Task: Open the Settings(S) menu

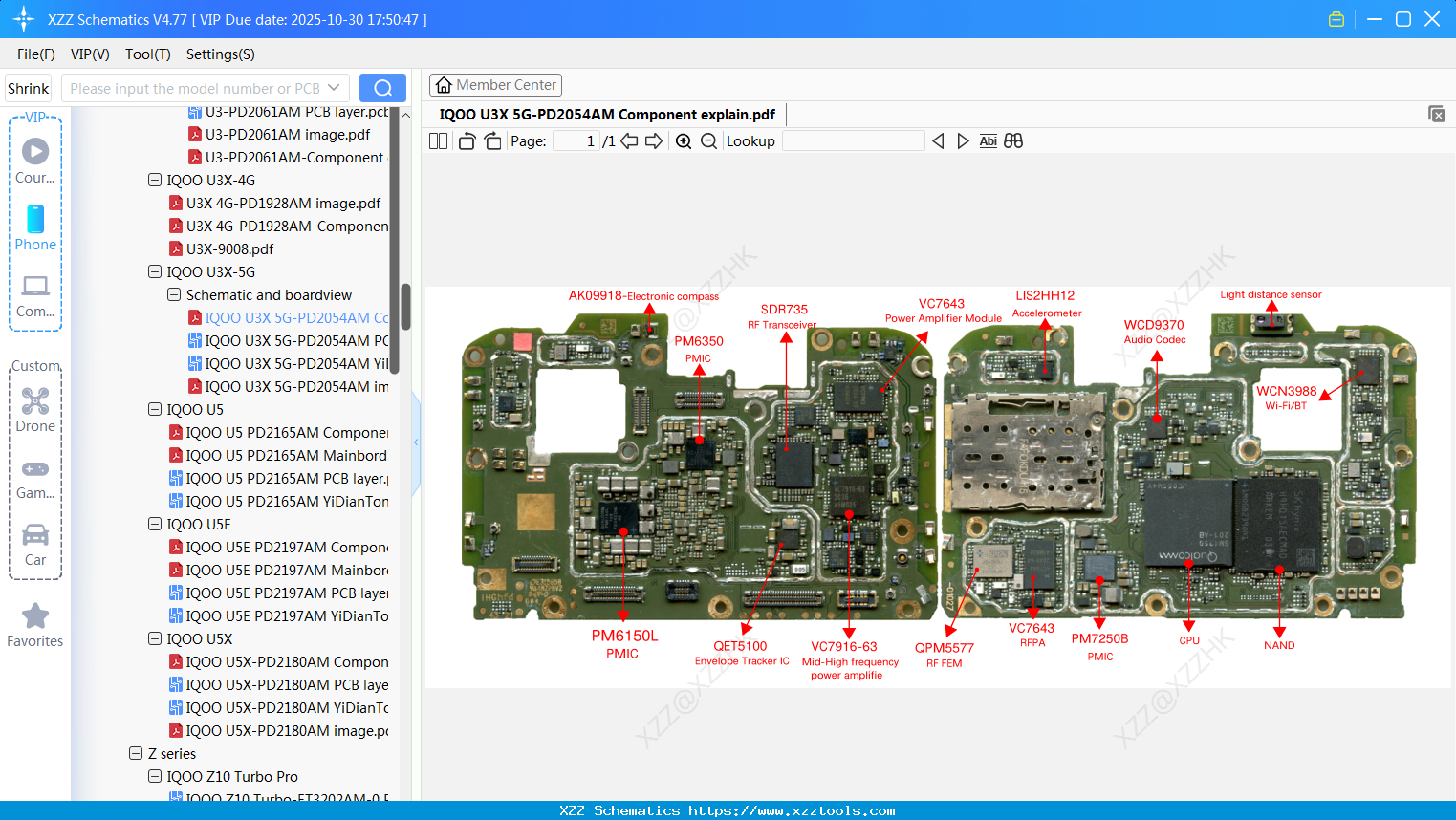Action: [221, 54]
